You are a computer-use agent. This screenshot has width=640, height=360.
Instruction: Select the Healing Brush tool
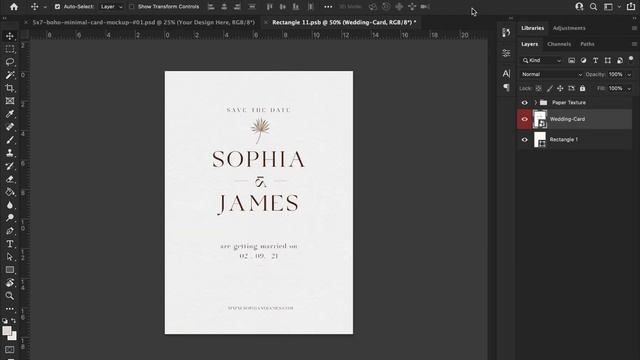[10, 127]
